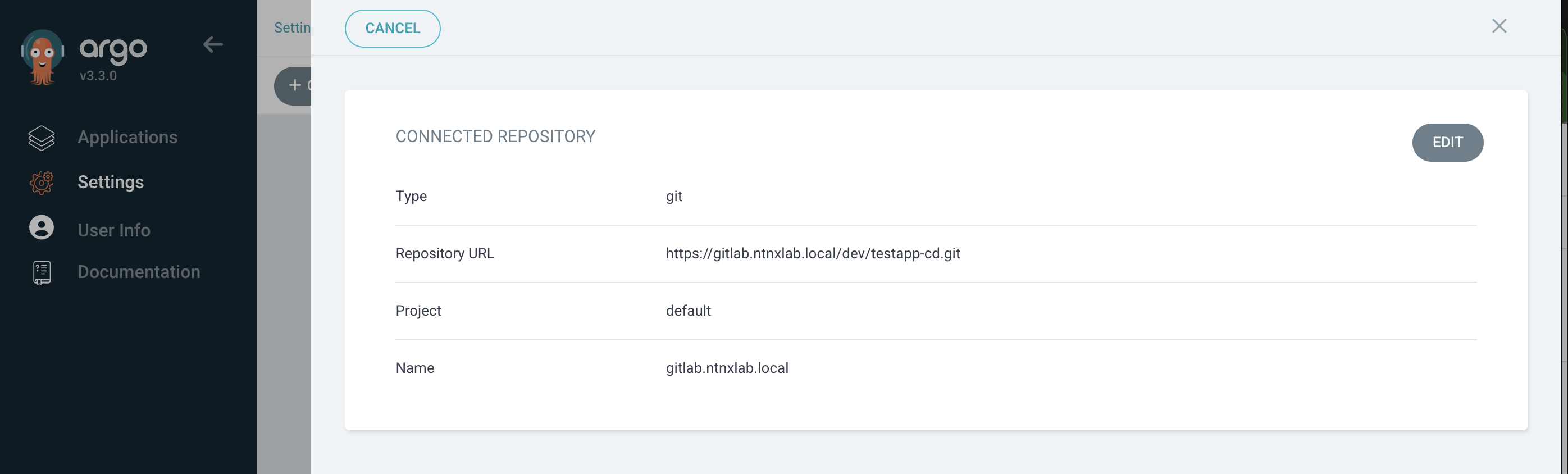Click the Argo octopus logo
Image resolution: width=1568 pixels, height=474 pixels.
pyautogui.click(x=42, y=57)
